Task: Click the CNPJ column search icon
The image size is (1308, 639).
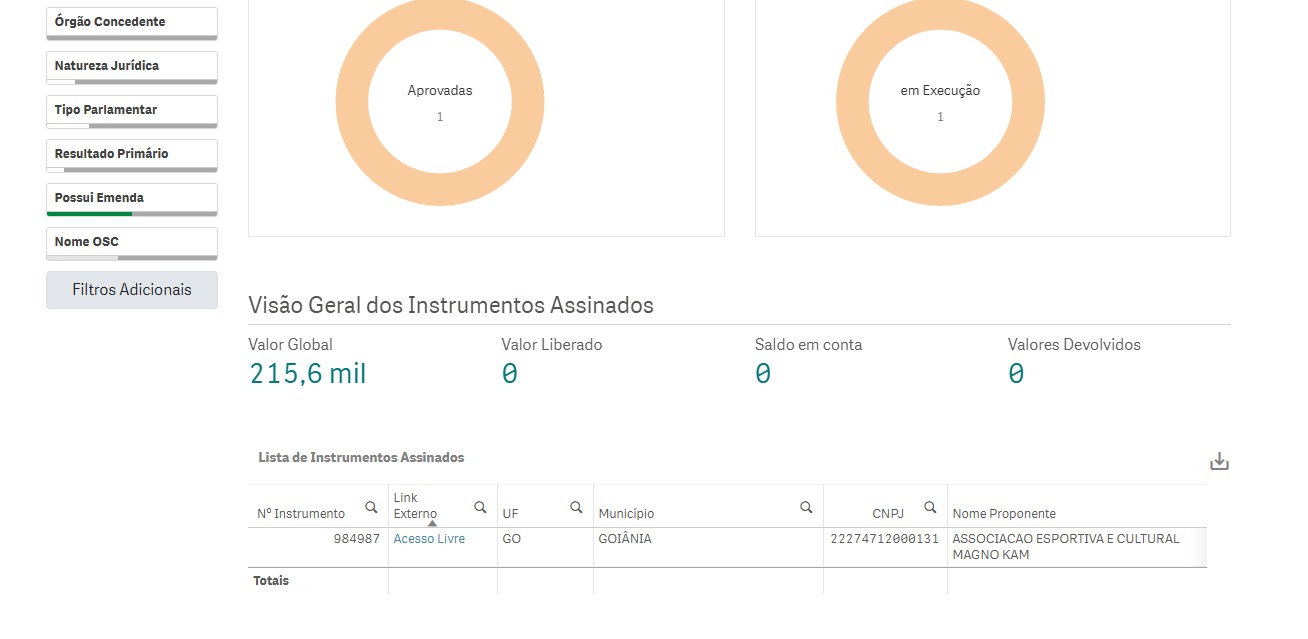Action: click(x=930, y=508)
